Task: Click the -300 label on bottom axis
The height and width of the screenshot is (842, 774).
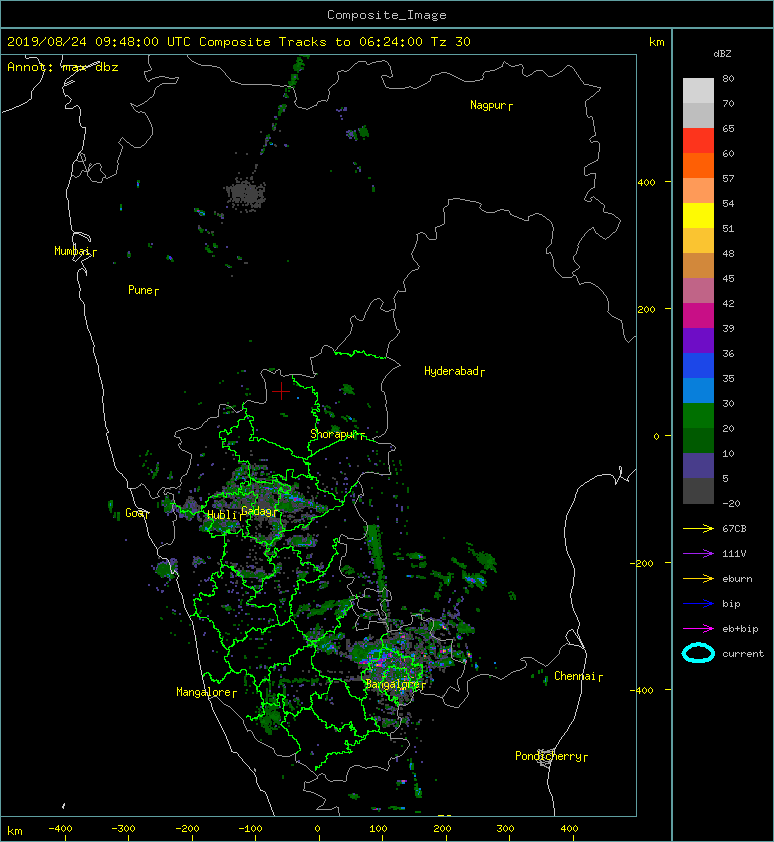Action: (123, 829)
